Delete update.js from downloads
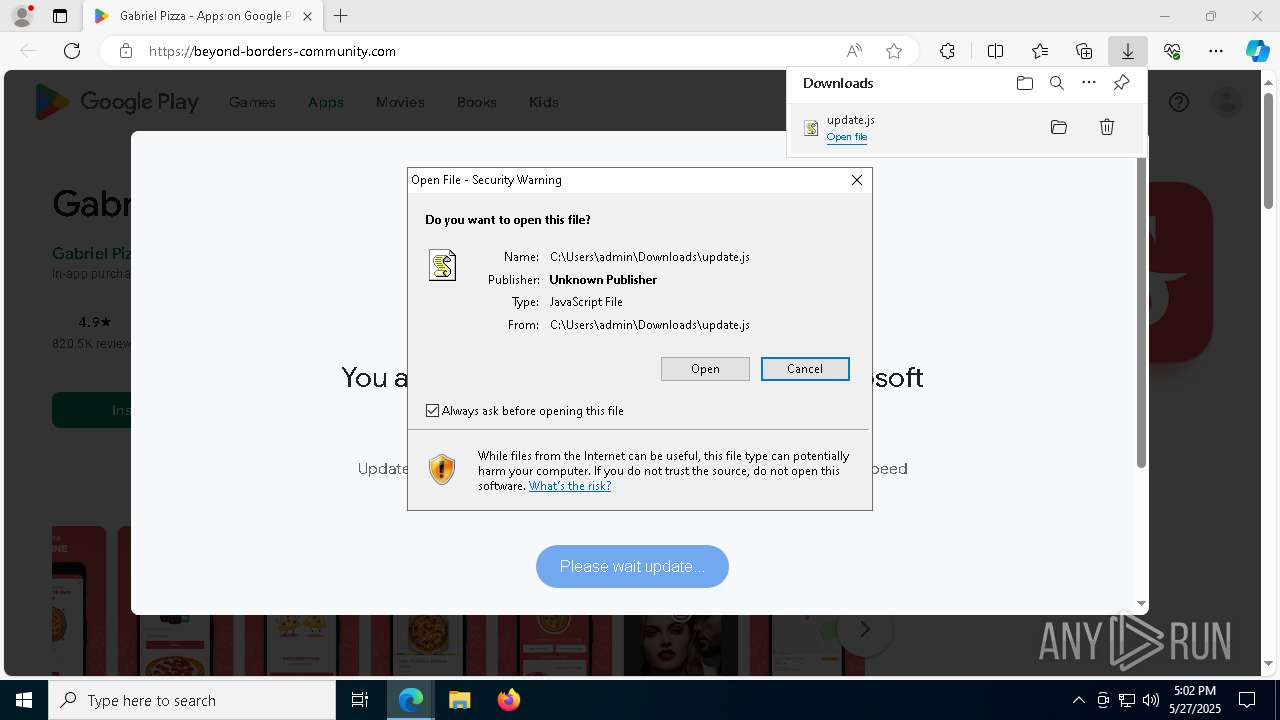The height and width of the screenshot is (720, 1280). pos(1107,127)
